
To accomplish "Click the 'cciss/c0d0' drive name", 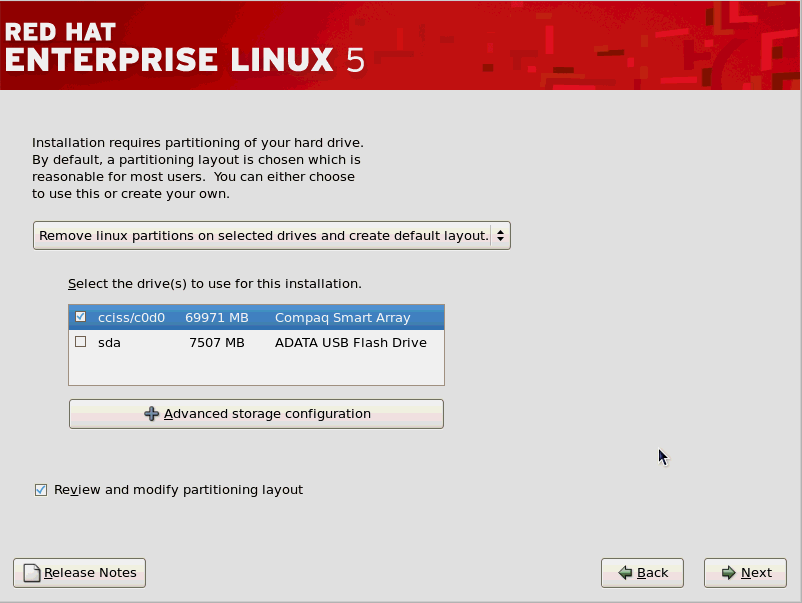I will [131, 318].
